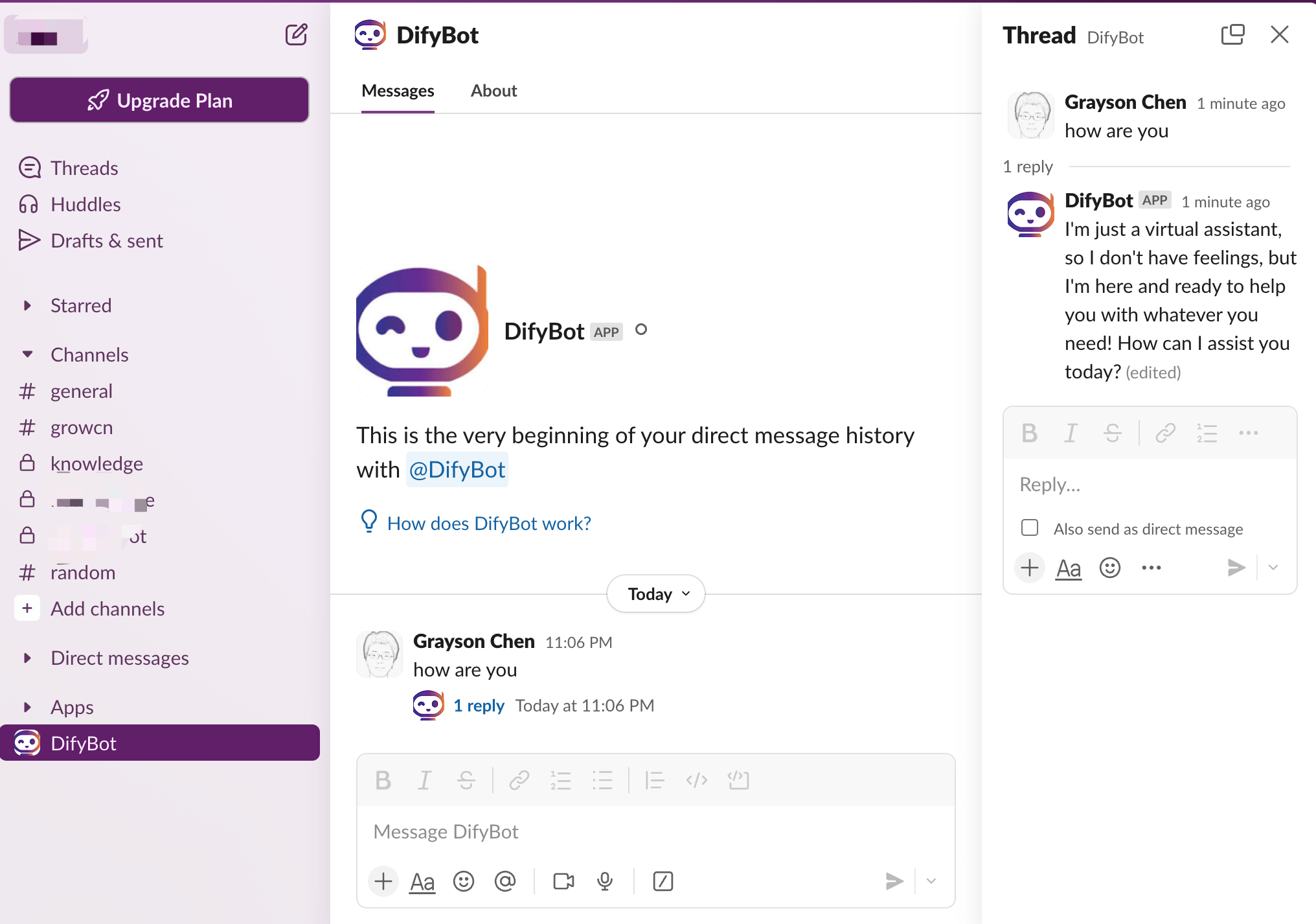Toggle italic formatting in thread reply
The image size is (1316, 924).
(1071, 433)
